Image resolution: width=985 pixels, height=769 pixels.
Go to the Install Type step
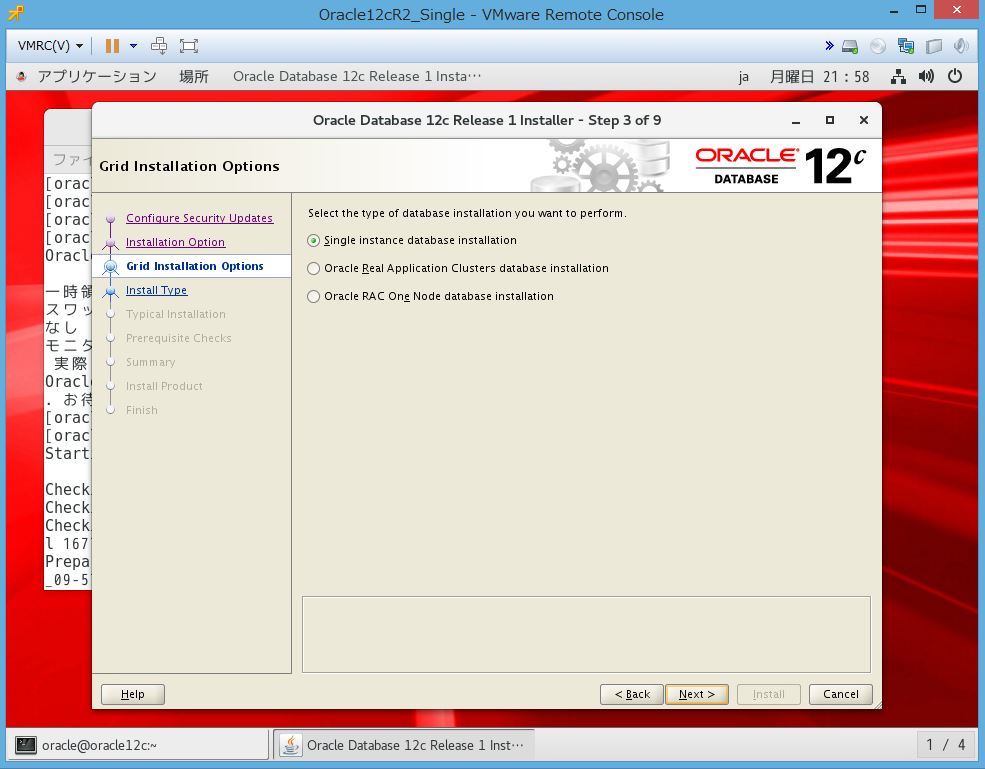(156, 290)
